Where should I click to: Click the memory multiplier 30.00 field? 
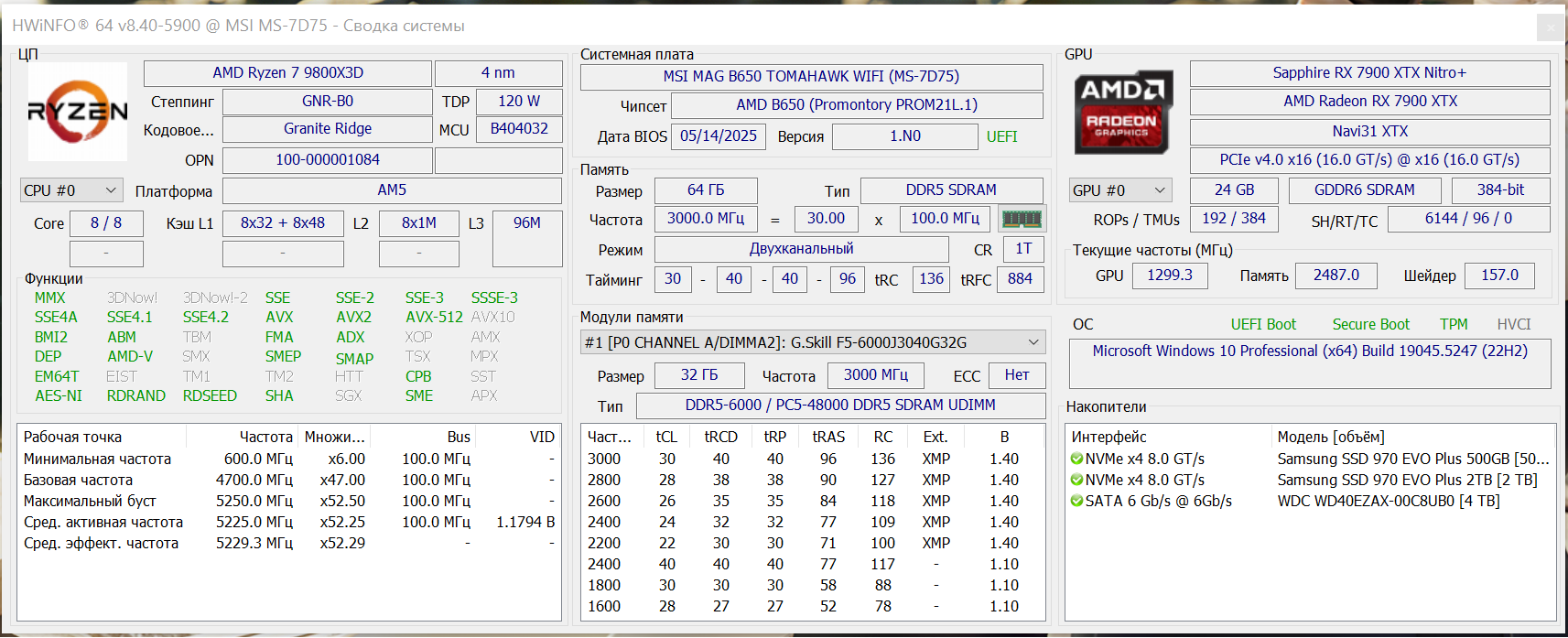pyautogui.click(x=826, y=219)
